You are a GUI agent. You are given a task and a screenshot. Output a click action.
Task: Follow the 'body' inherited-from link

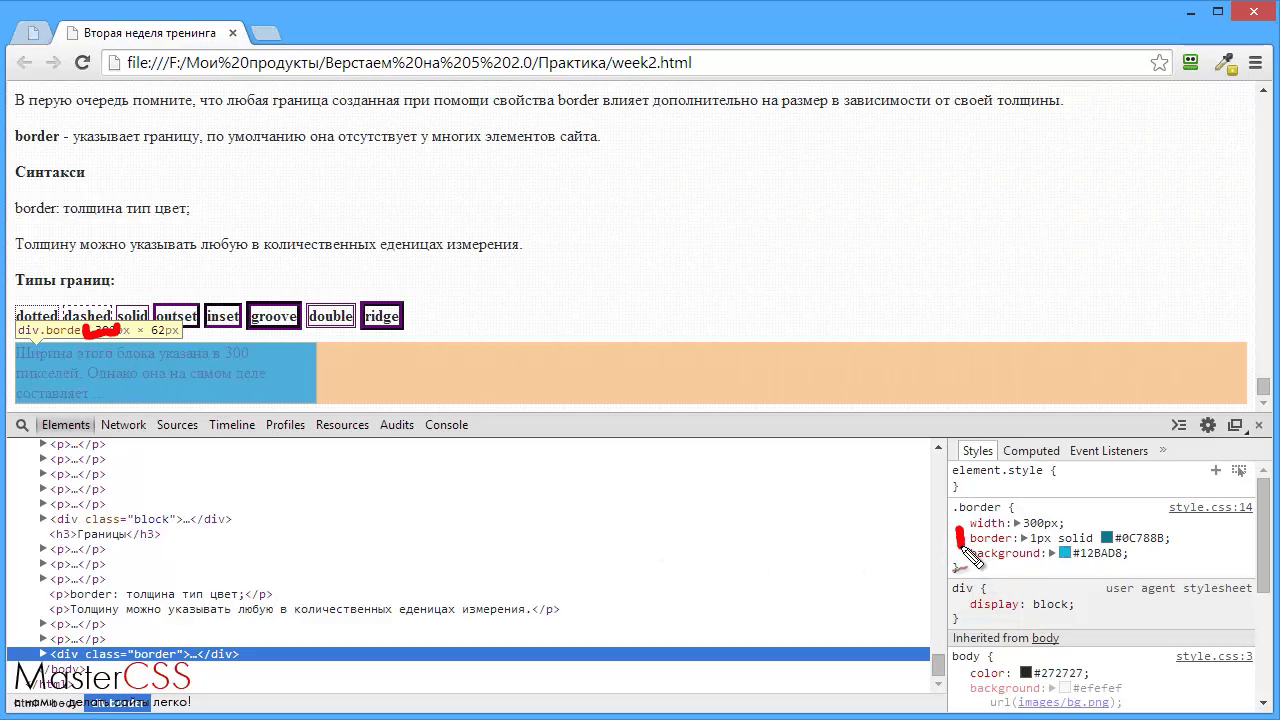pyautogui.click(x=1045, y=638)
